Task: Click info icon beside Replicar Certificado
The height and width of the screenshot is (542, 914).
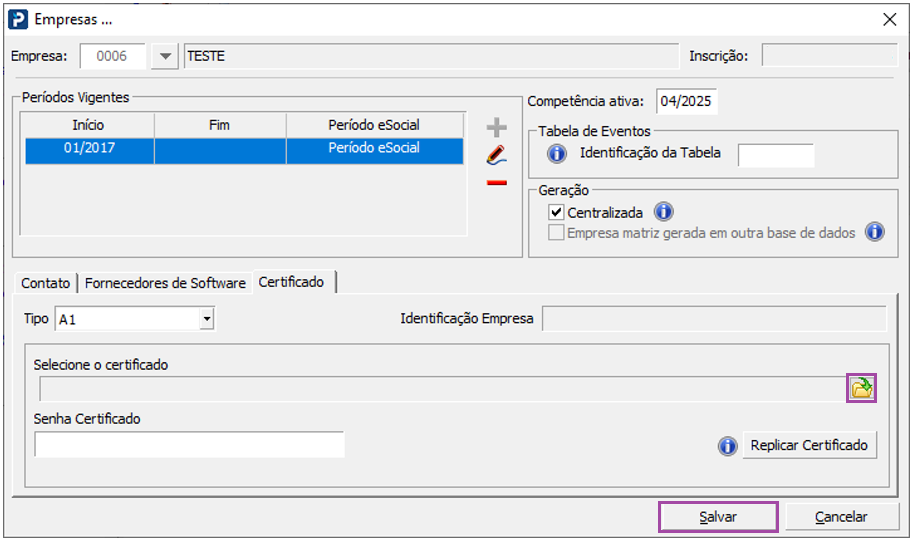Action: click(x=727, y=446)
